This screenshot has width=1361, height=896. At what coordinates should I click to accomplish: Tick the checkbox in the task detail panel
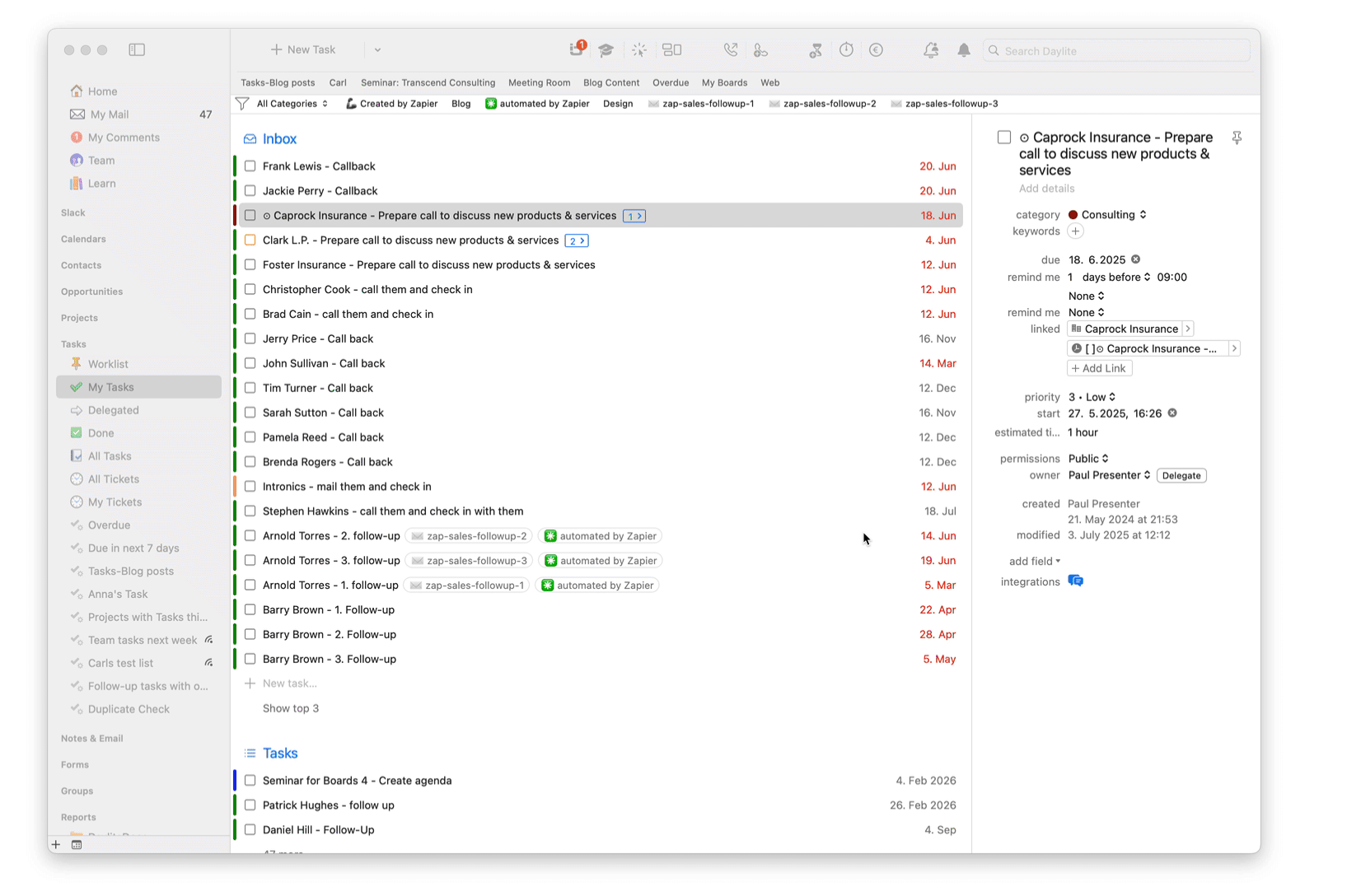1004,138
